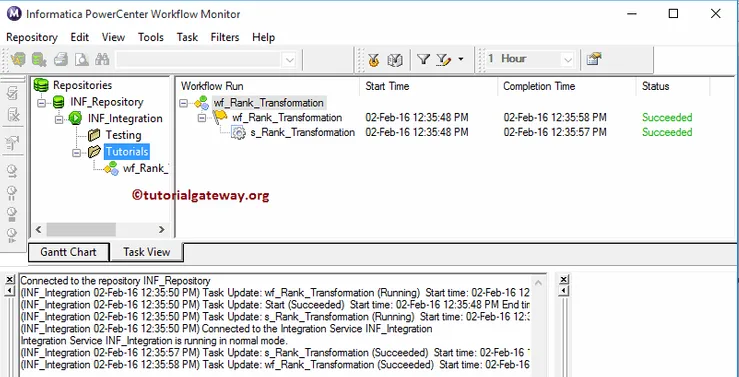Open the Help menu
The width and height of the screenshot is (739, 377).
[x=263, y=37]
